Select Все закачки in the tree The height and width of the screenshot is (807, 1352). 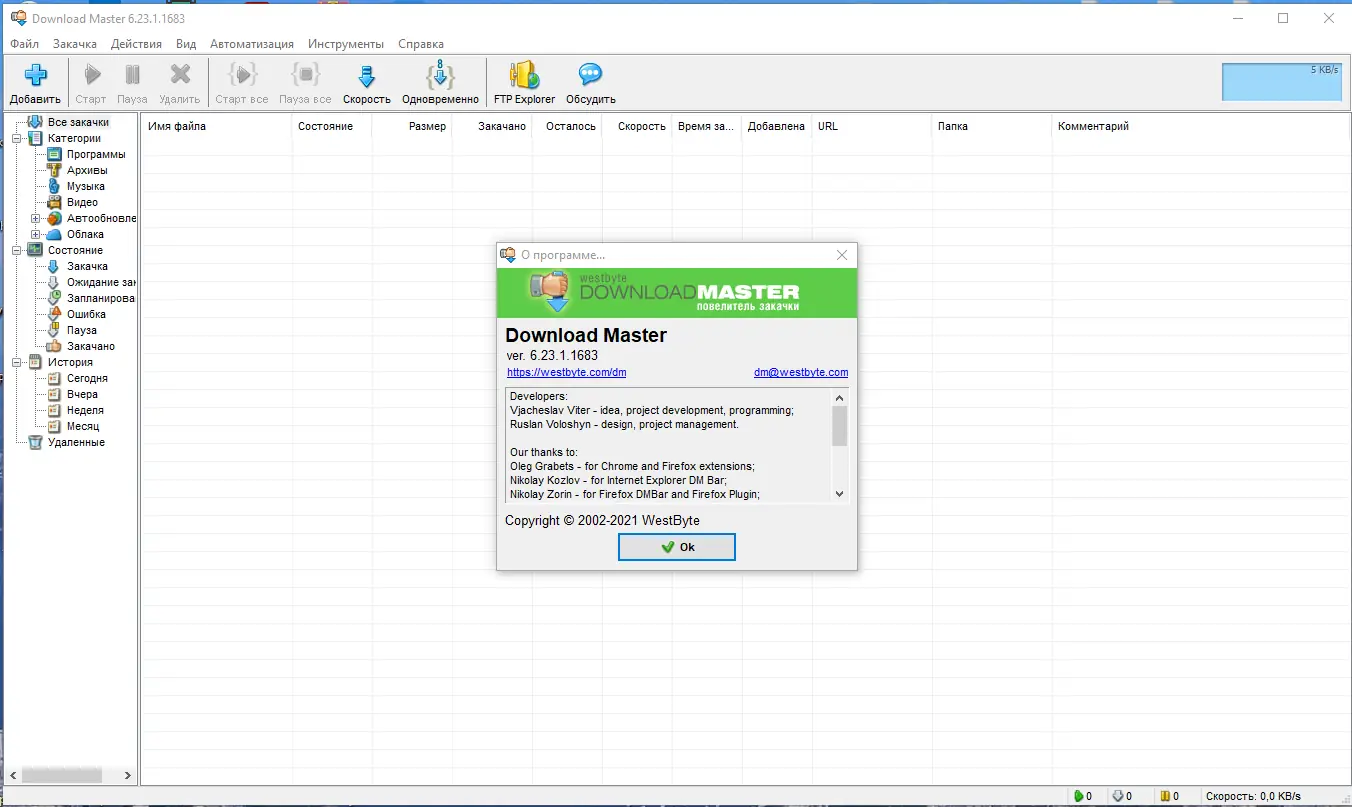click(x=78, y=122)
